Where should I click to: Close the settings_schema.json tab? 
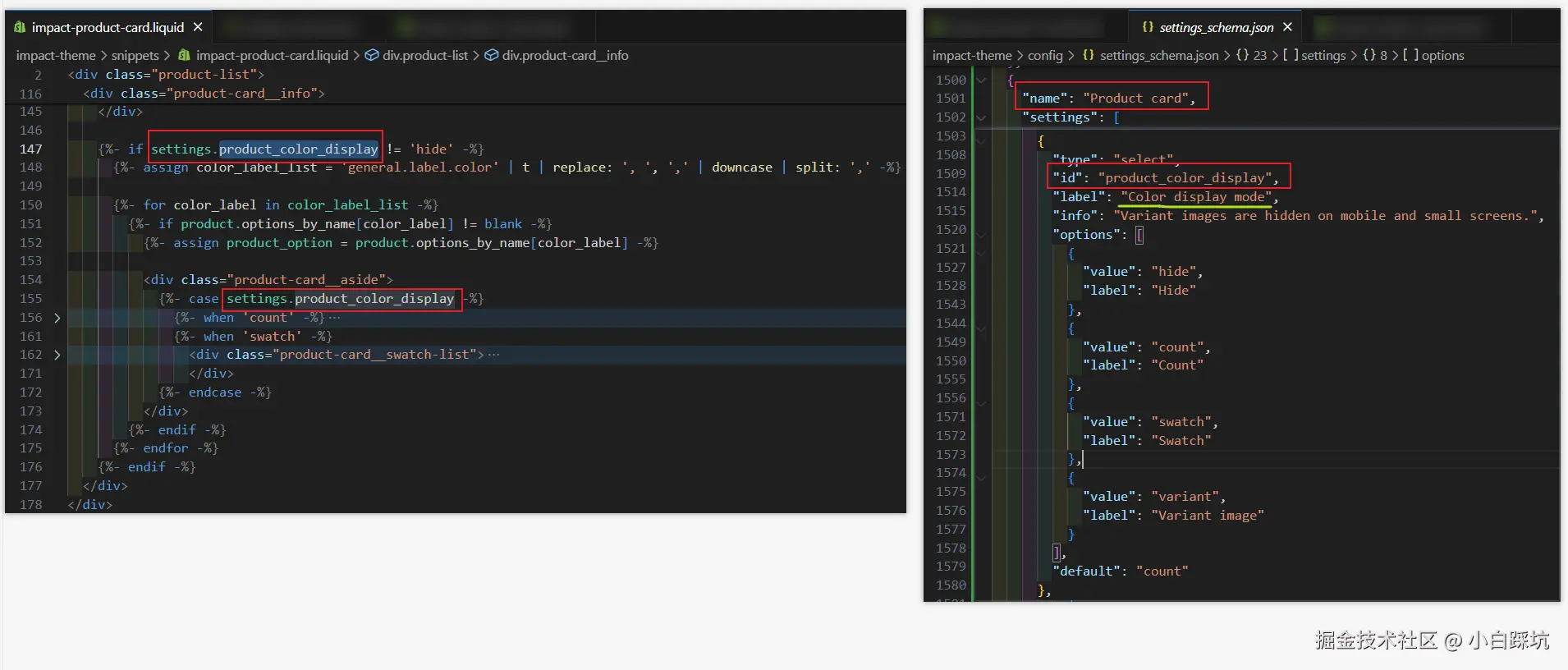pyautogui.click(x=1287, y=27)
